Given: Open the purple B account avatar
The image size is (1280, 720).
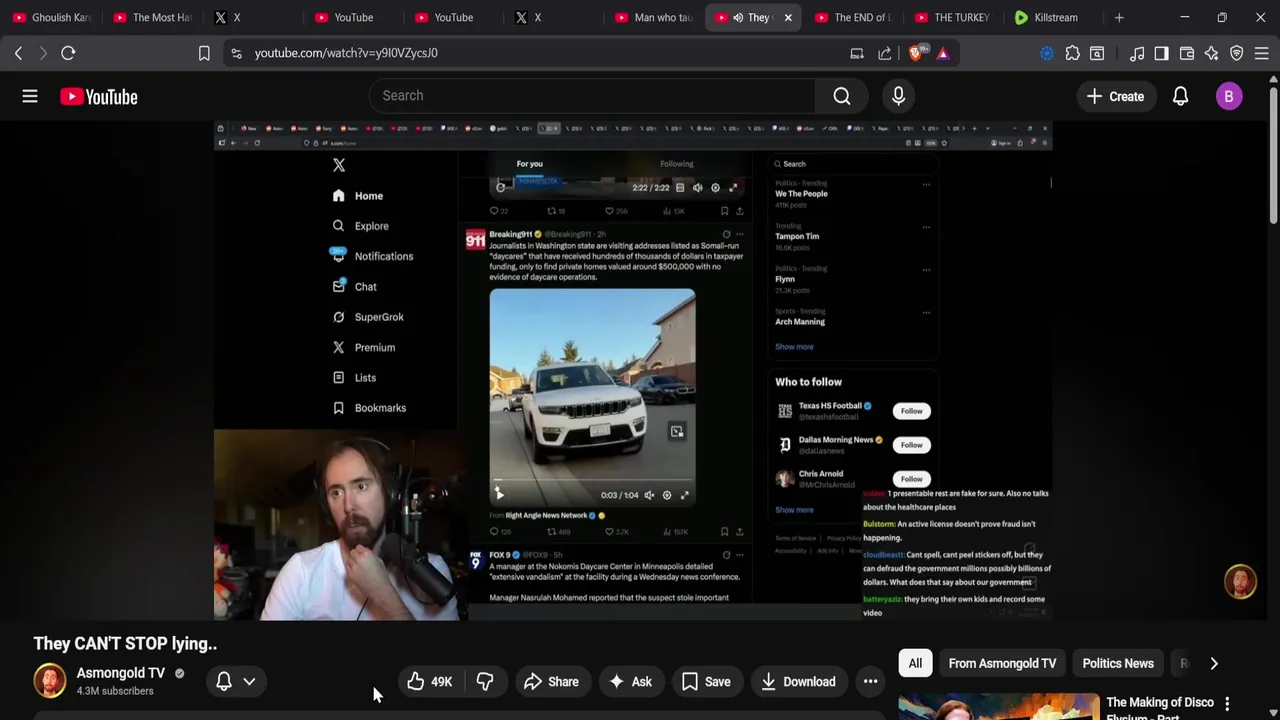Looking at the screenshot, I should pyautogui.click(x=1229, y=96).
